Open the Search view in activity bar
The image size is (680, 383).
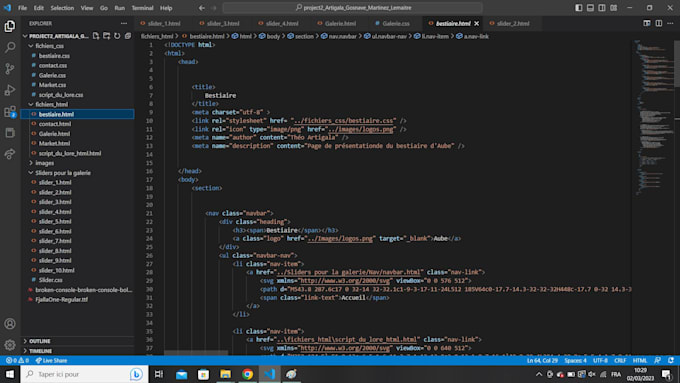(10, 47)
